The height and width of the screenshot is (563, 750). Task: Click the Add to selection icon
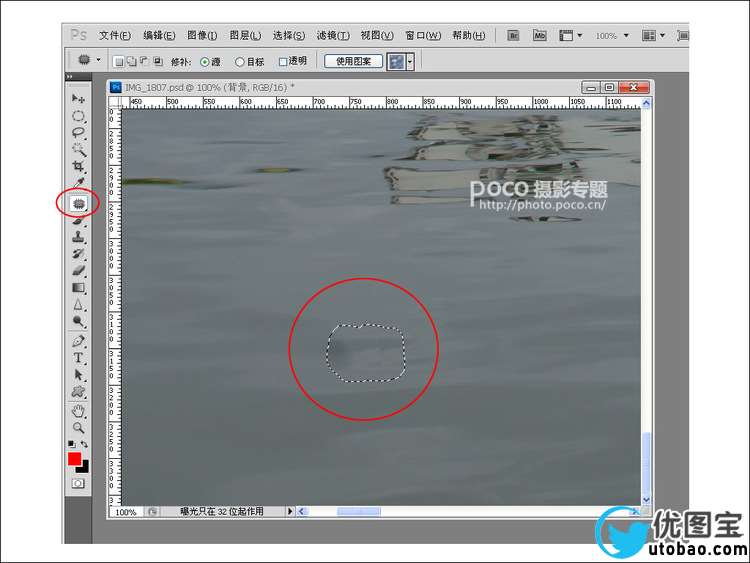coord(132,61)
